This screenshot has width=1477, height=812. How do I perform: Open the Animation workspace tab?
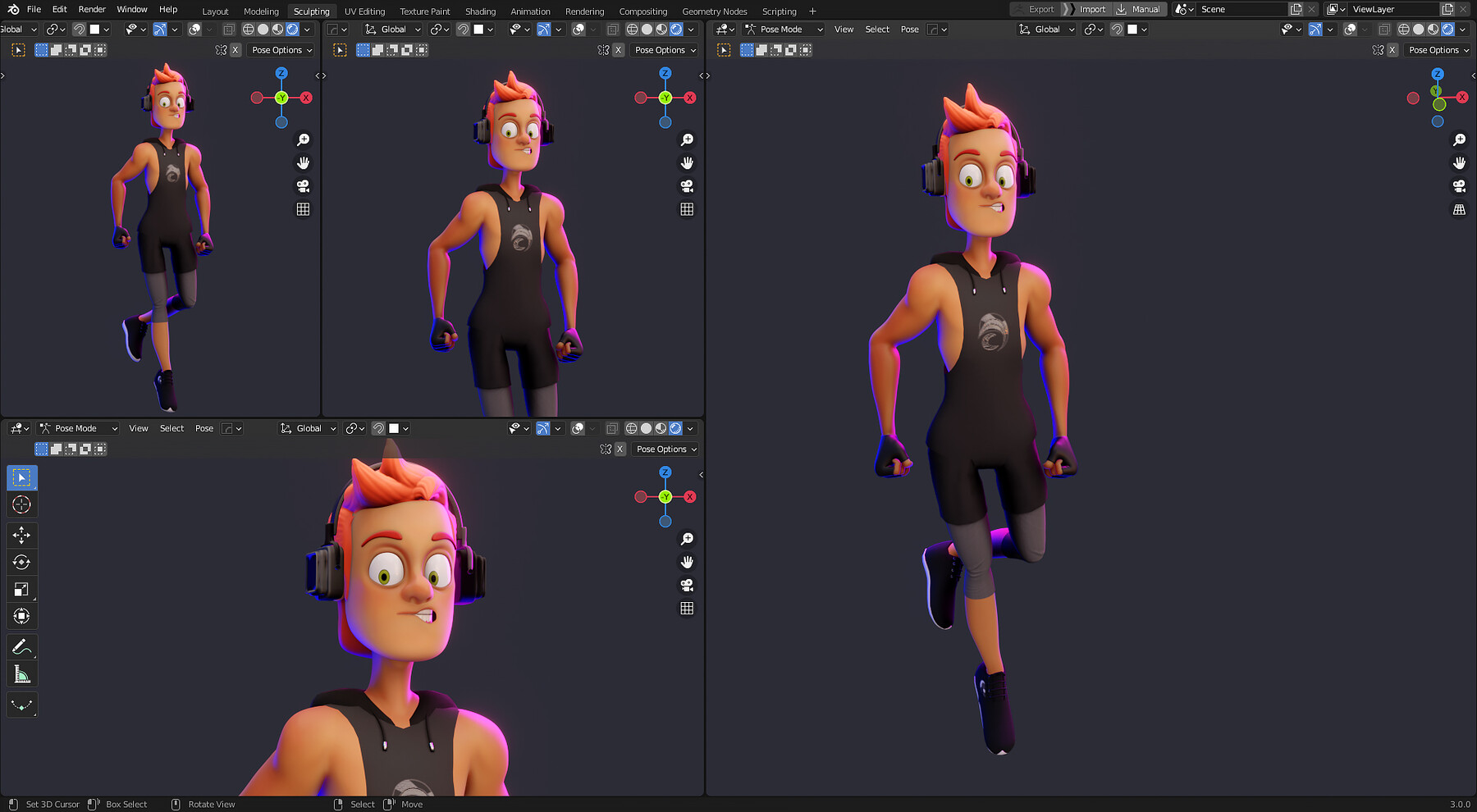click(x=530, y=11)
